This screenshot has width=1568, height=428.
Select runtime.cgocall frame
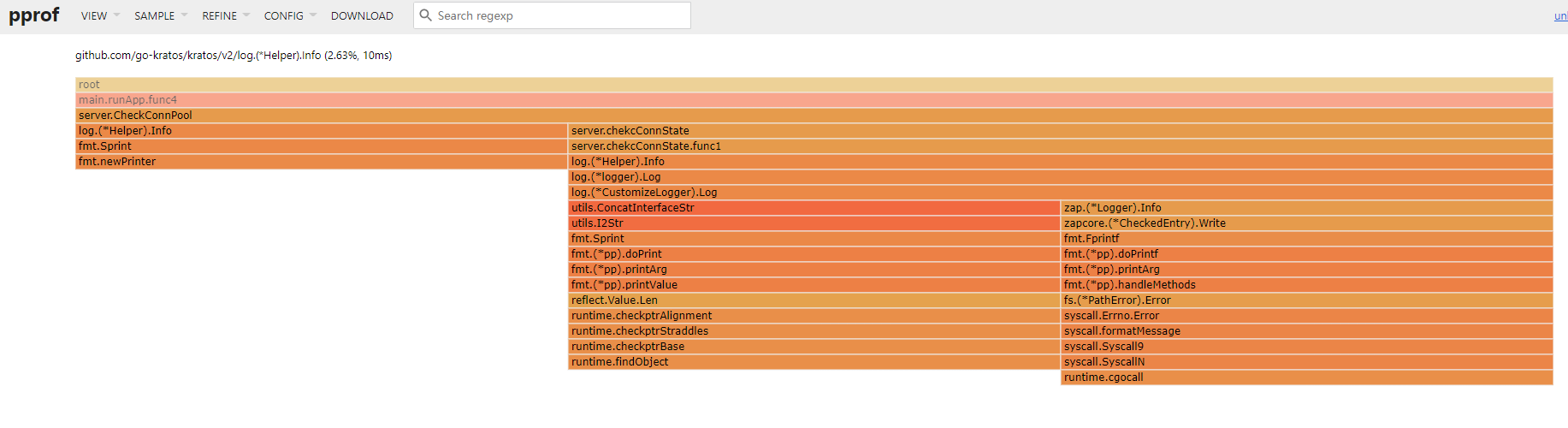[1306, 377]
